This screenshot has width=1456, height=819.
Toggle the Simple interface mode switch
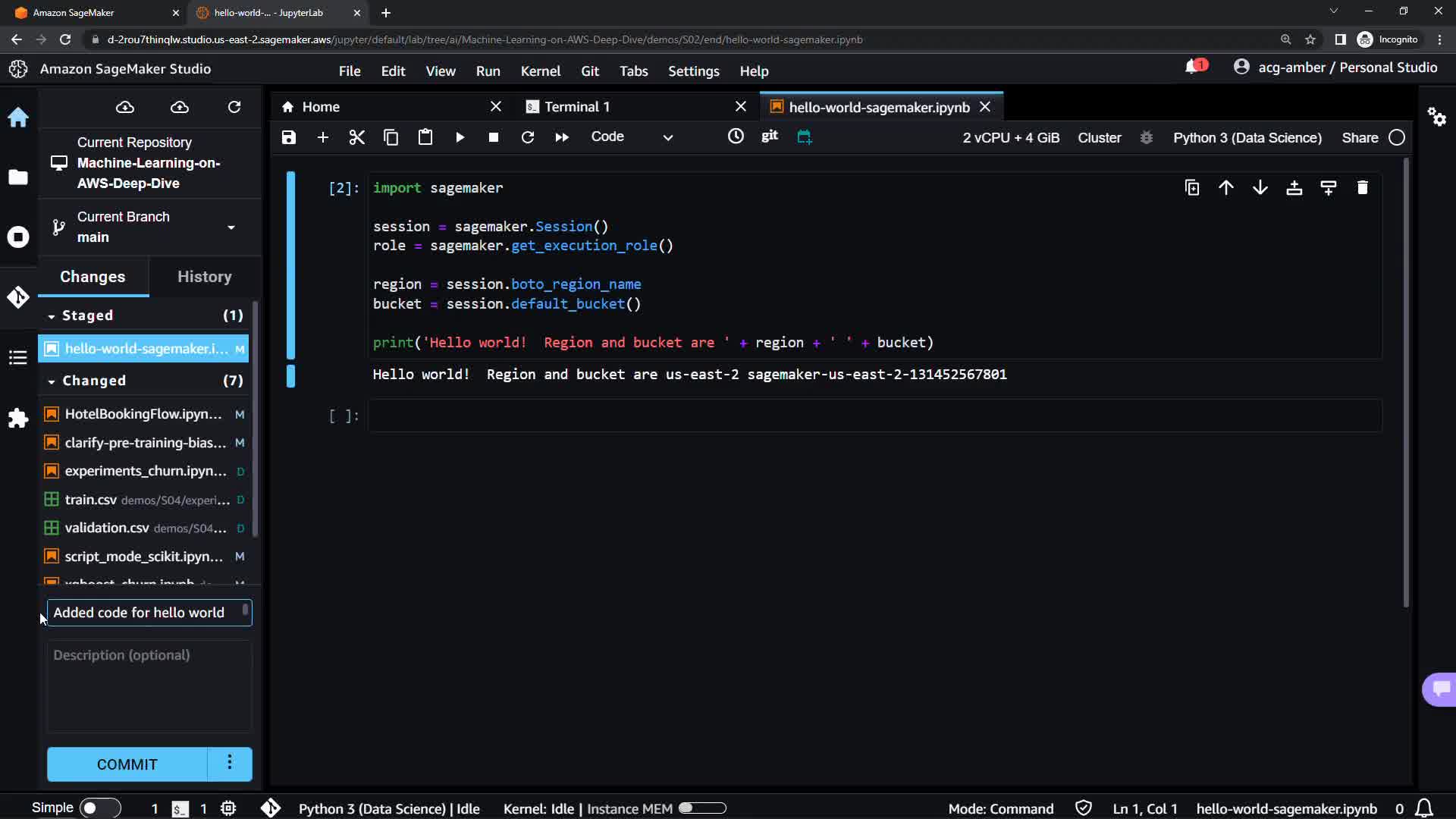pos(99,808)
